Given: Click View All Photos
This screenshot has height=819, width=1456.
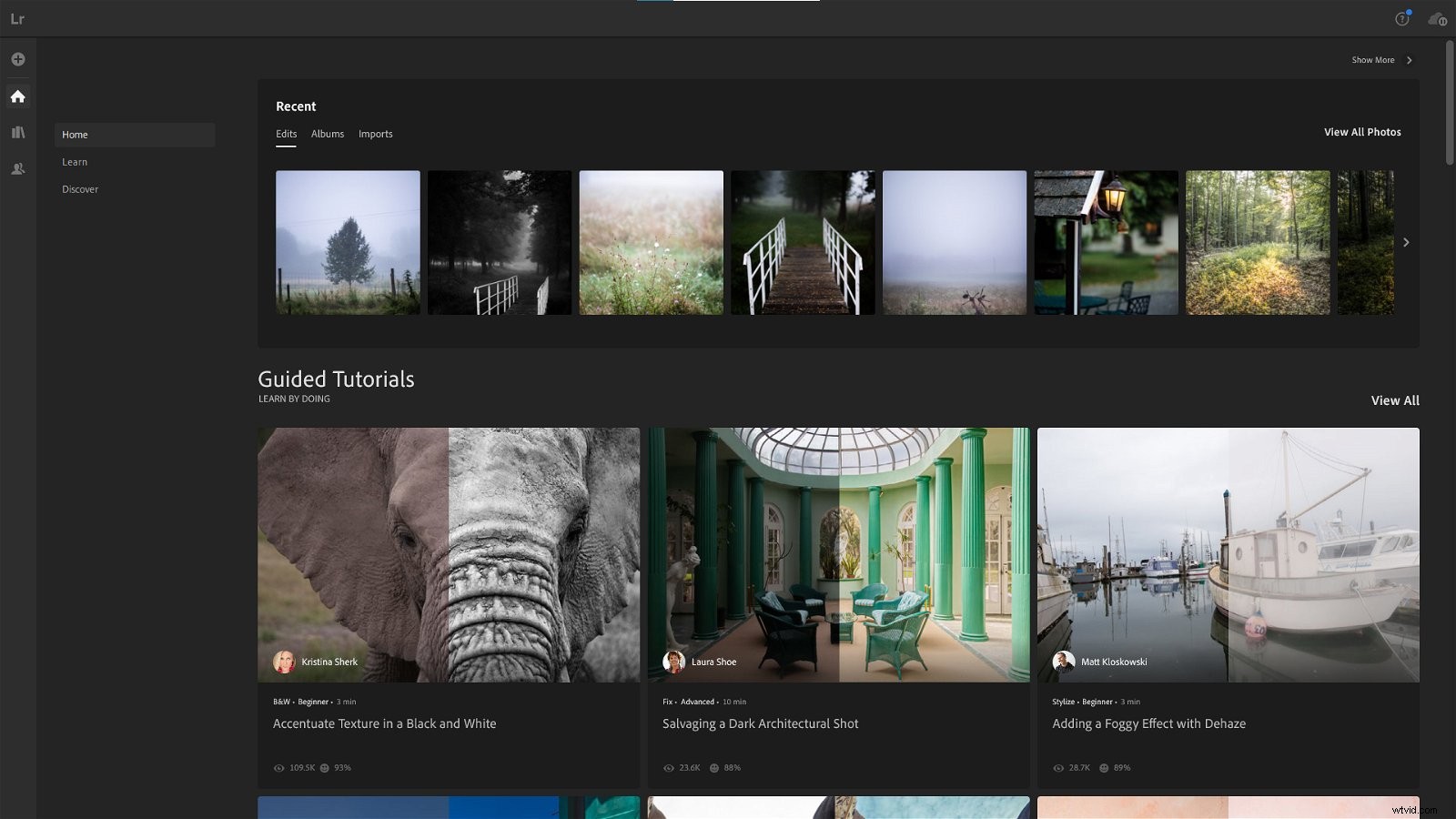Looking at the screenshot, I should pos(1362,132).
